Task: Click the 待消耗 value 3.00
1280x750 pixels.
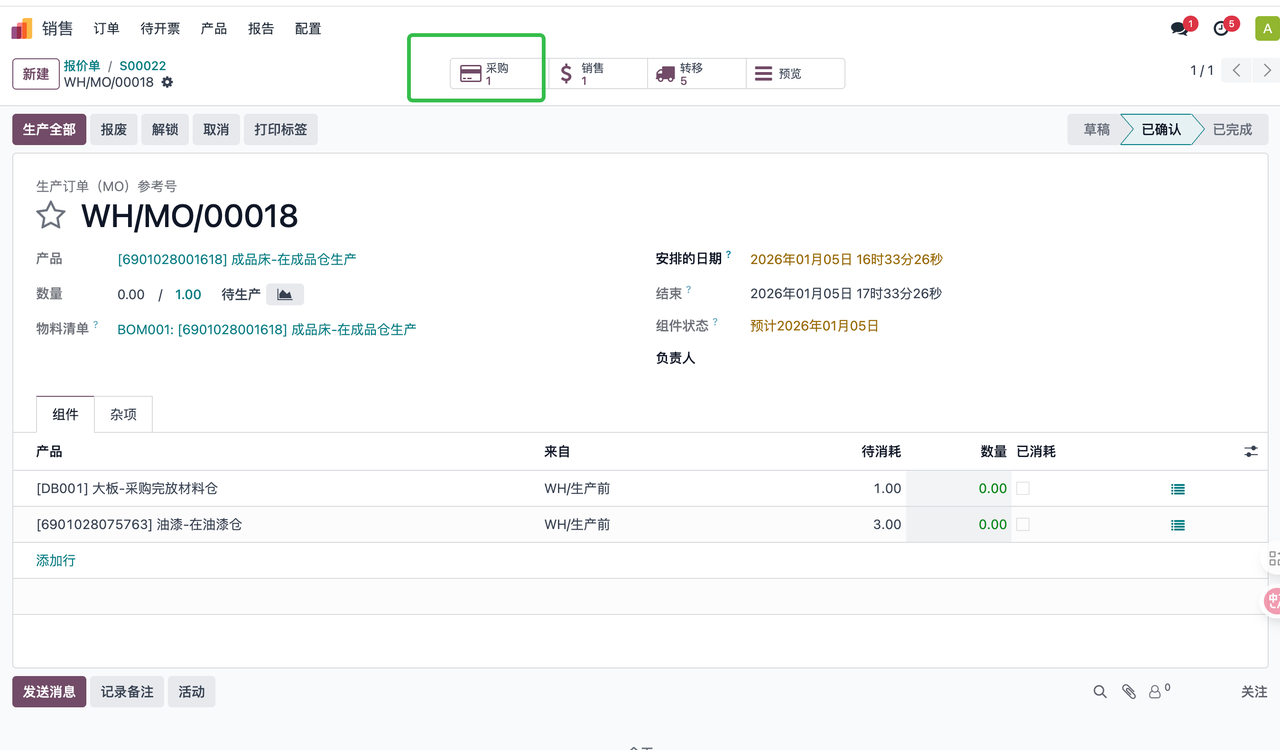Action: [887, 525]
